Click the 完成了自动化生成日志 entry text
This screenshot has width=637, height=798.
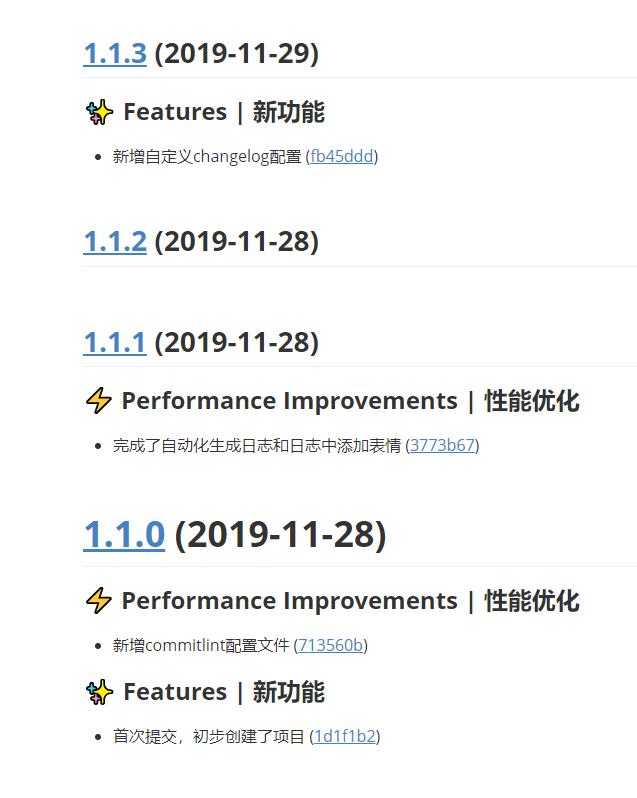[257, 445]
